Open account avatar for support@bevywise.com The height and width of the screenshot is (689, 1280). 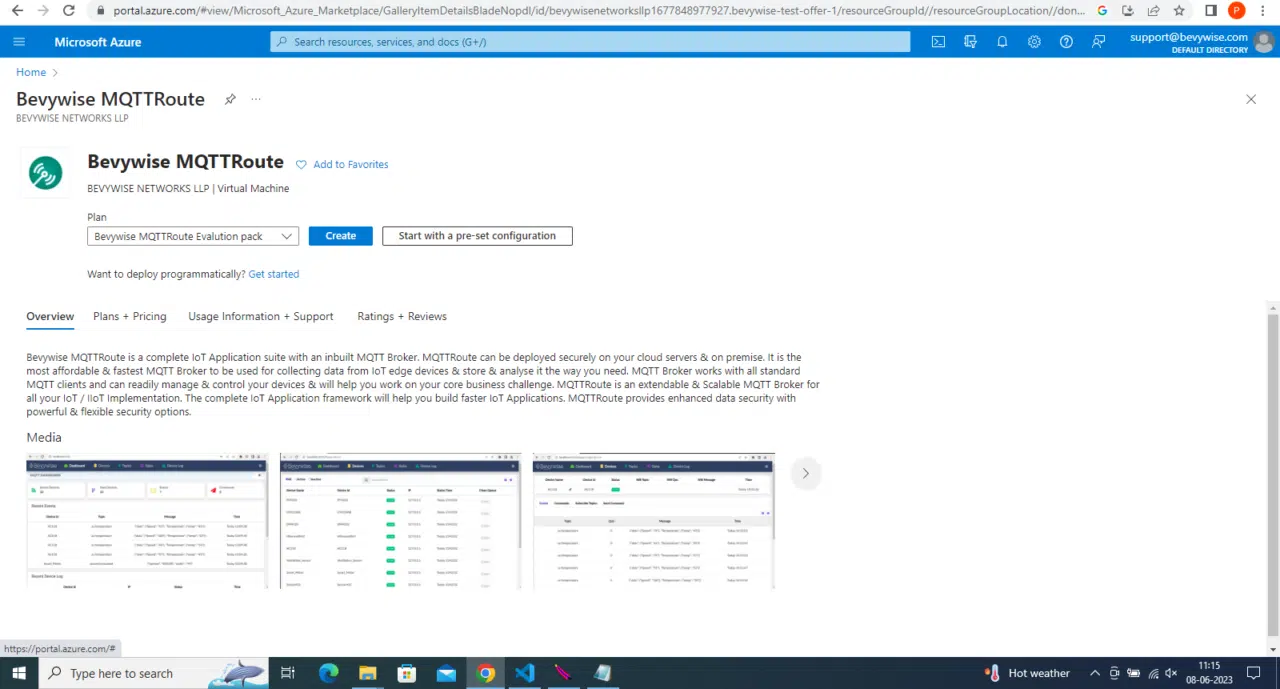pyautogui.click(x=1263, y=42)
